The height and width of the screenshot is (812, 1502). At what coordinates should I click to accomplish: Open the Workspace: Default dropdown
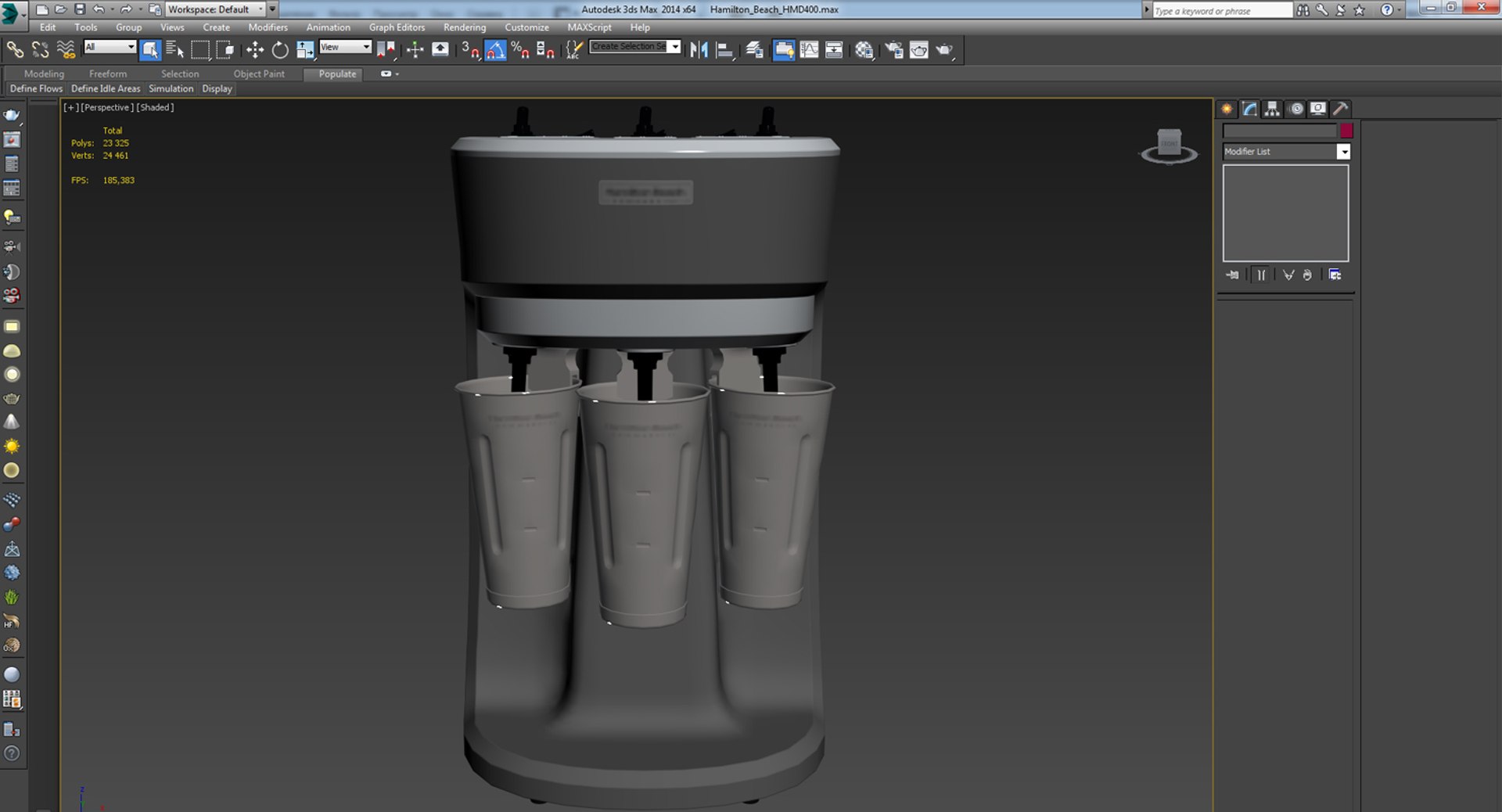[x=215, y=9]
